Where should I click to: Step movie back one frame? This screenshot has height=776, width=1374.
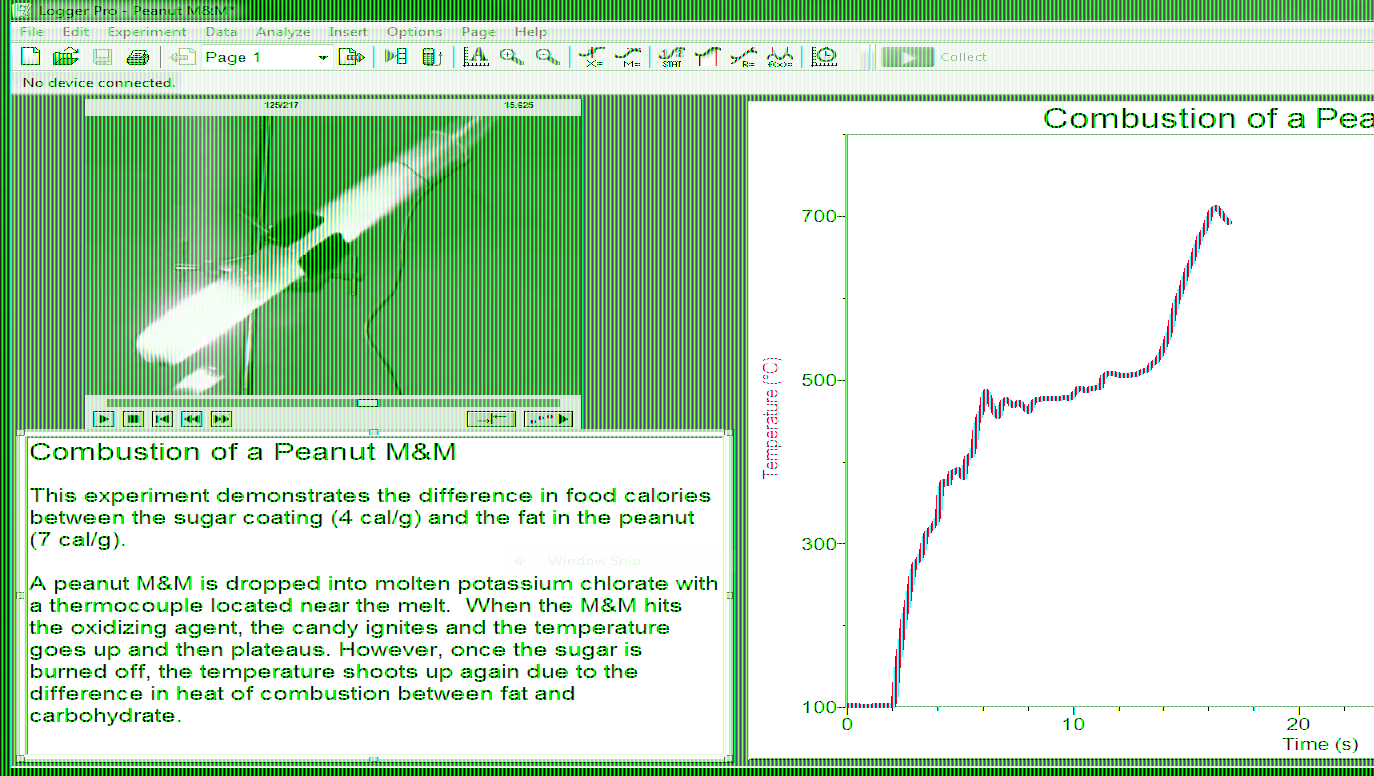click(192, 419)
